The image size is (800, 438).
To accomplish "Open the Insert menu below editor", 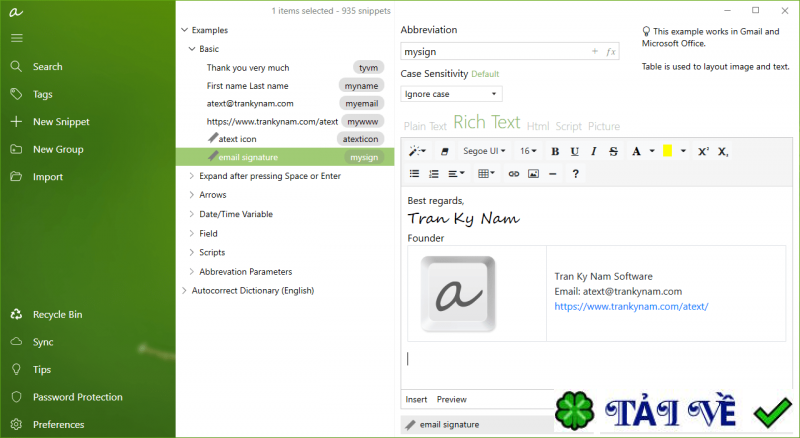I will coord(416,400).
